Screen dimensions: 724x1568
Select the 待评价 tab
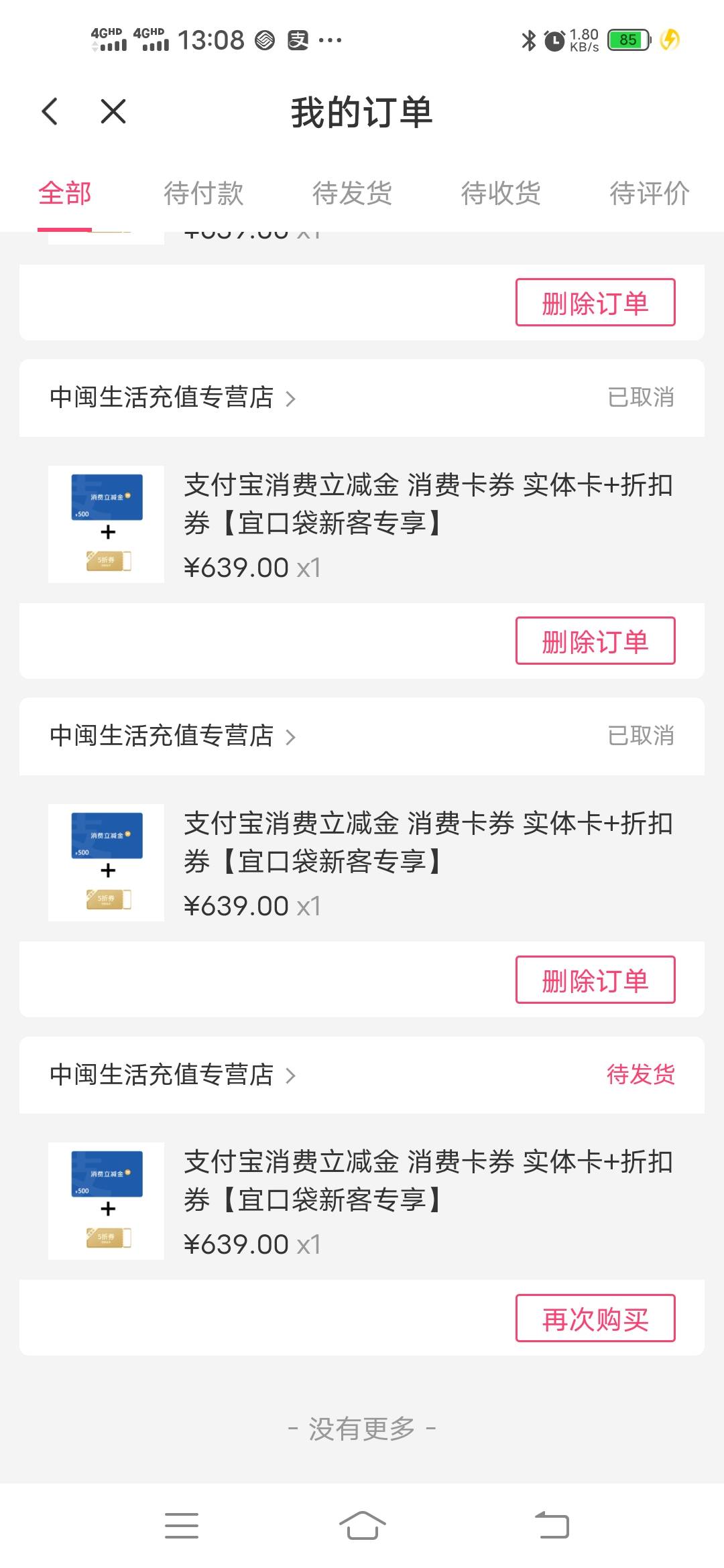click(x=649, y=194)
